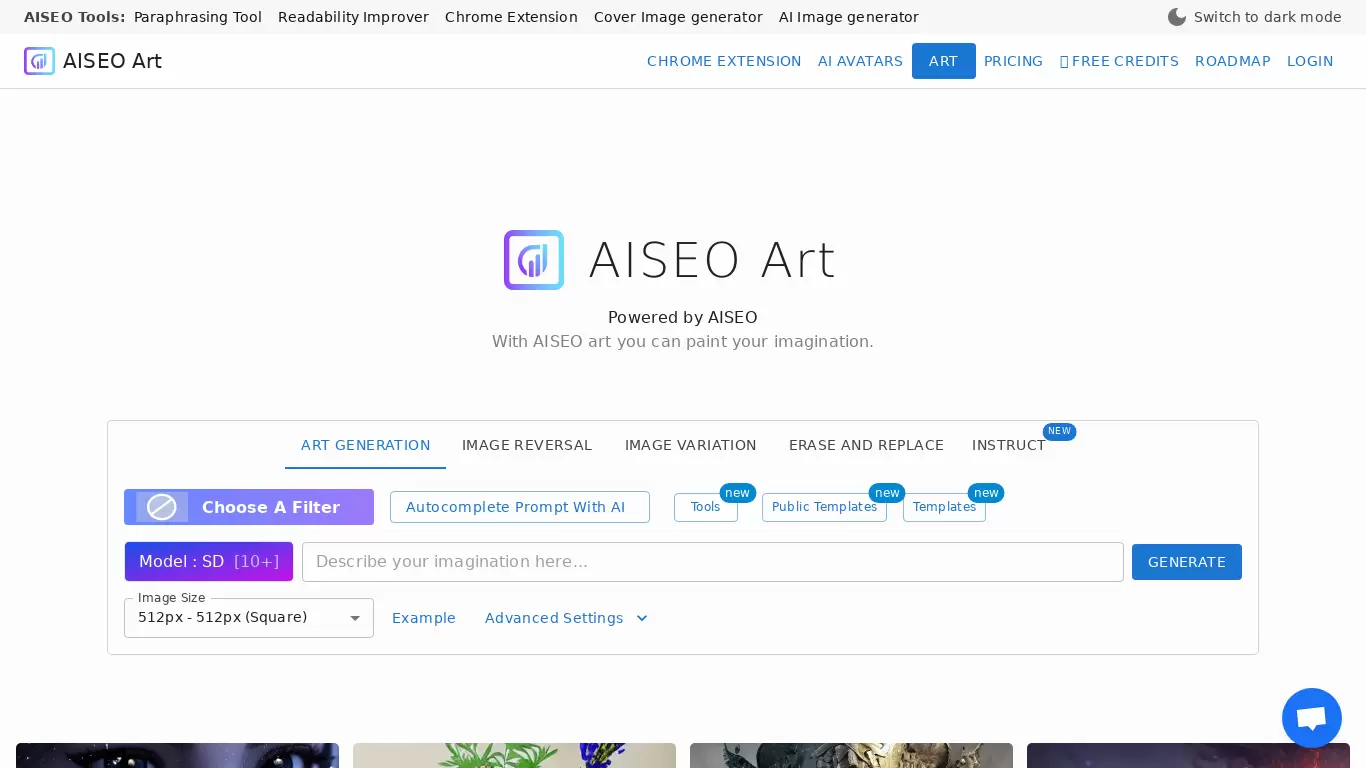Switch to the Image Reversal tab
Screen dimensions: 1366x768
[x=527, y=445]
